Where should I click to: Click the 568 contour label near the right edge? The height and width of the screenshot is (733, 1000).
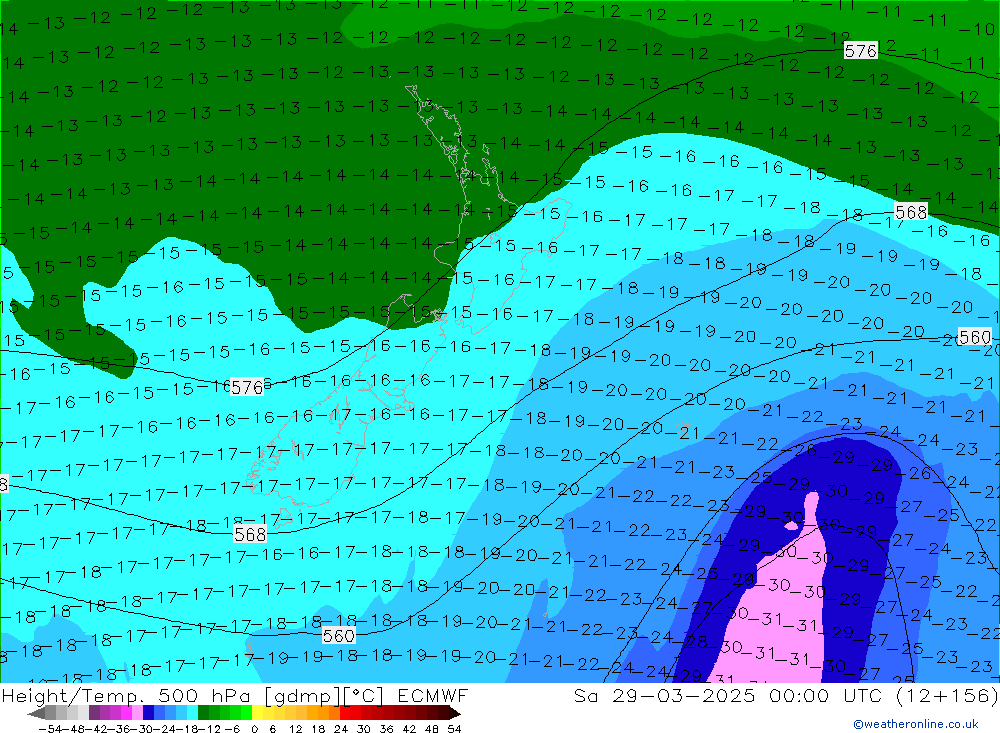coord(911,212)
